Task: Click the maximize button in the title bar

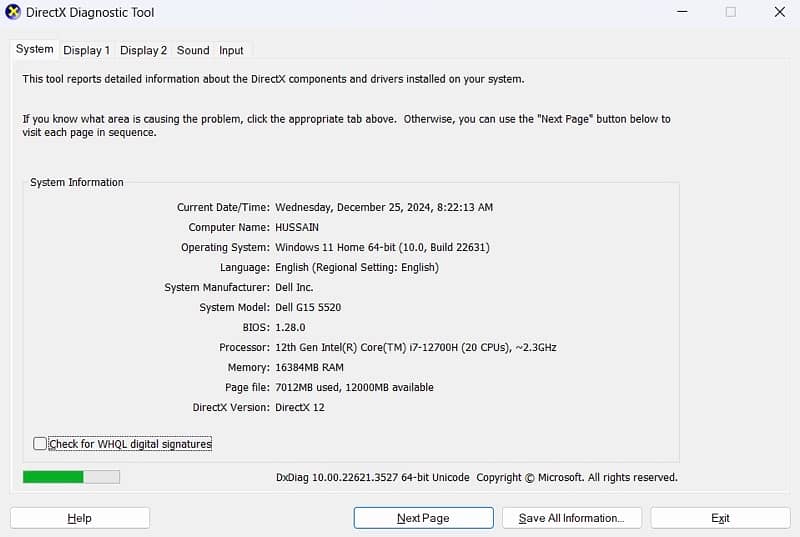Action: pos(730,12)
